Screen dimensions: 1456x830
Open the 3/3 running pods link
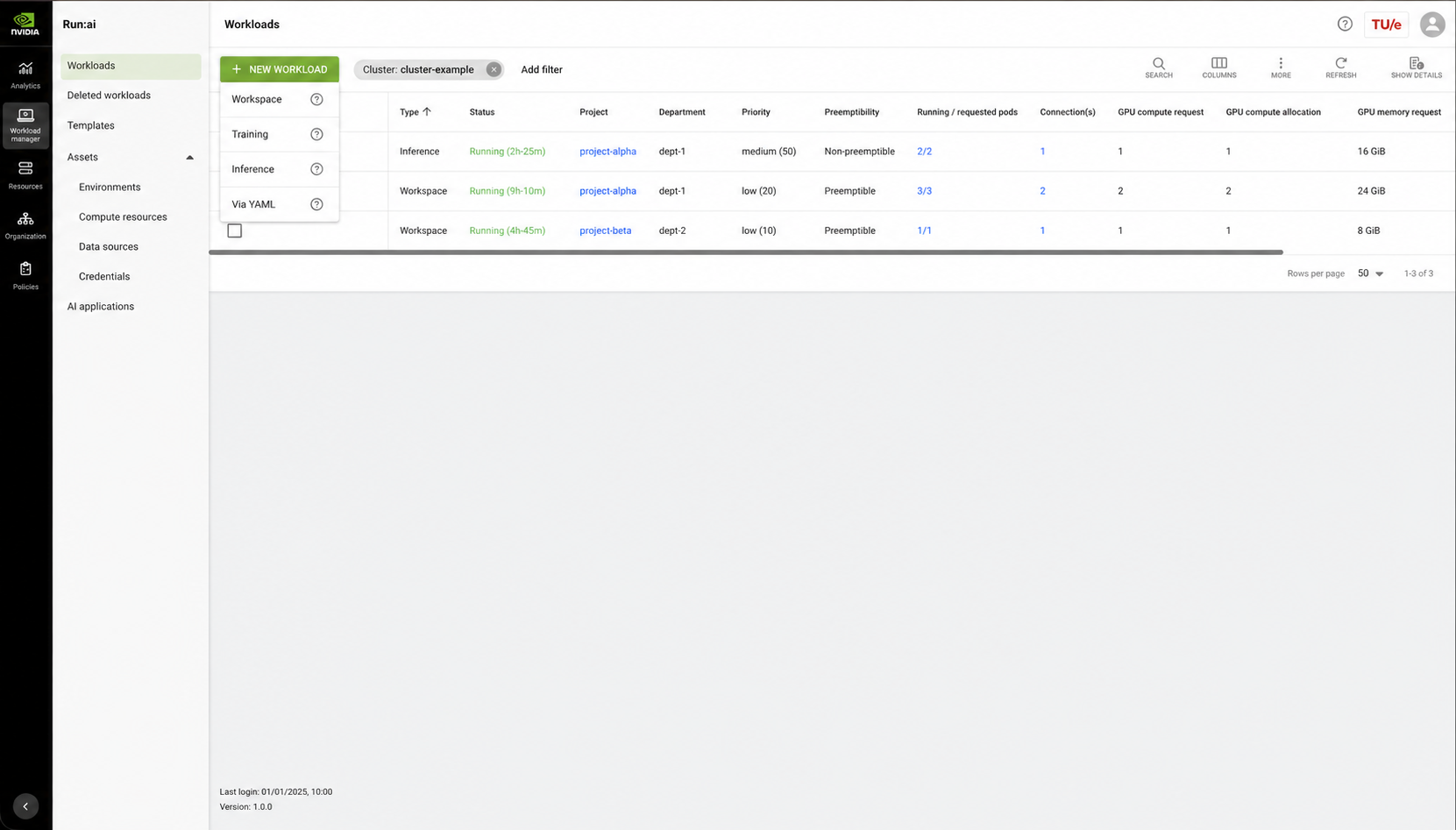tap(924, 191)
